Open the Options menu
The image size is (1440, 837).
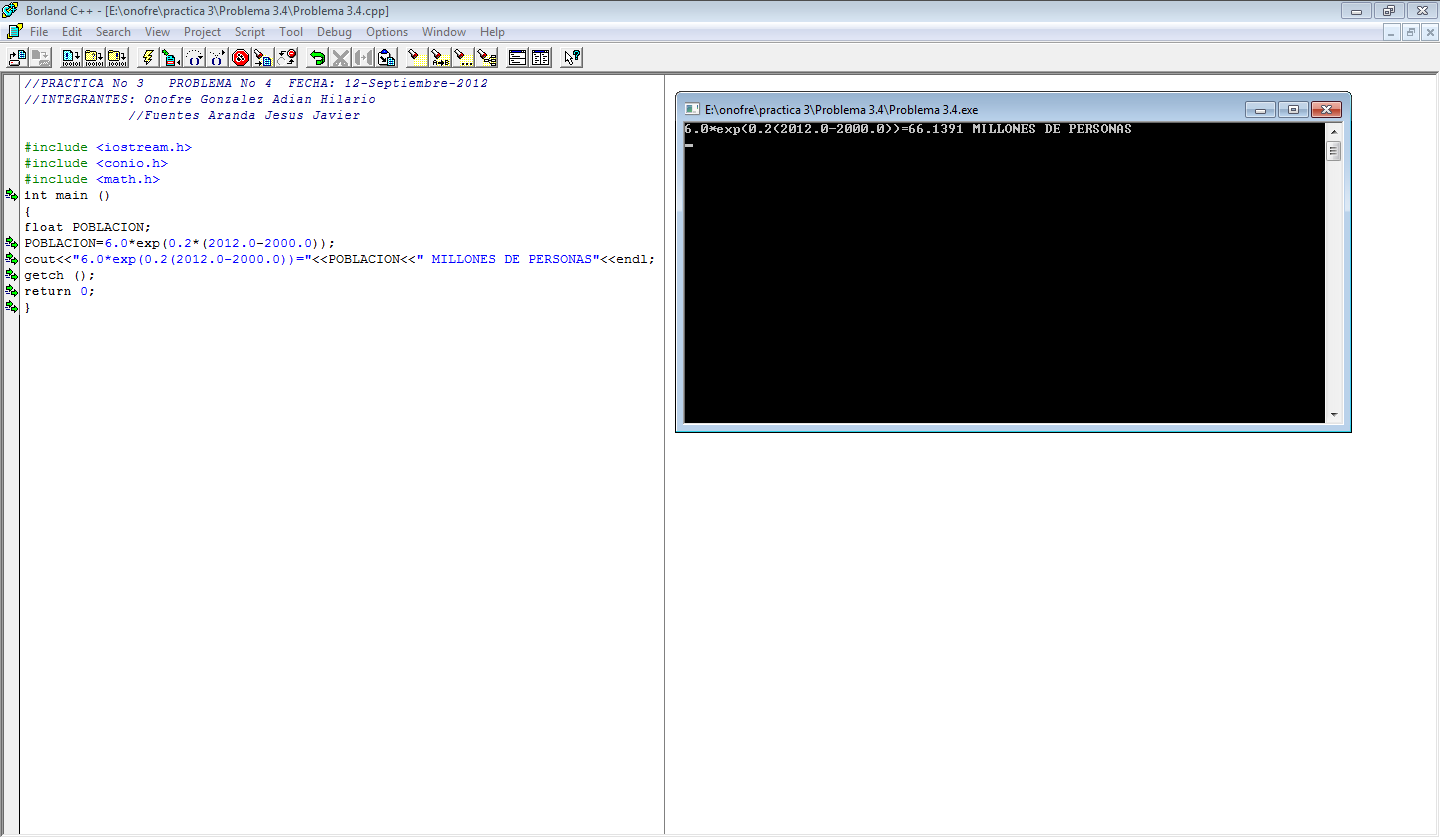pos(387,31)
